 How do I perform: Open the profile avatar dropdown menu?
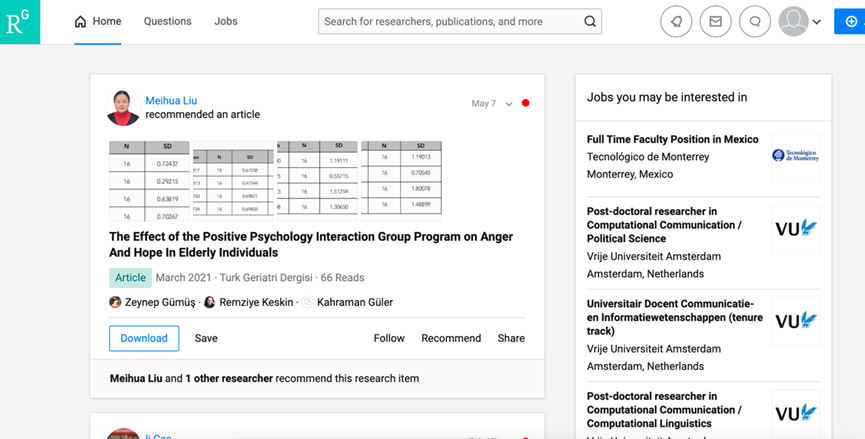[x=801, y=21]
